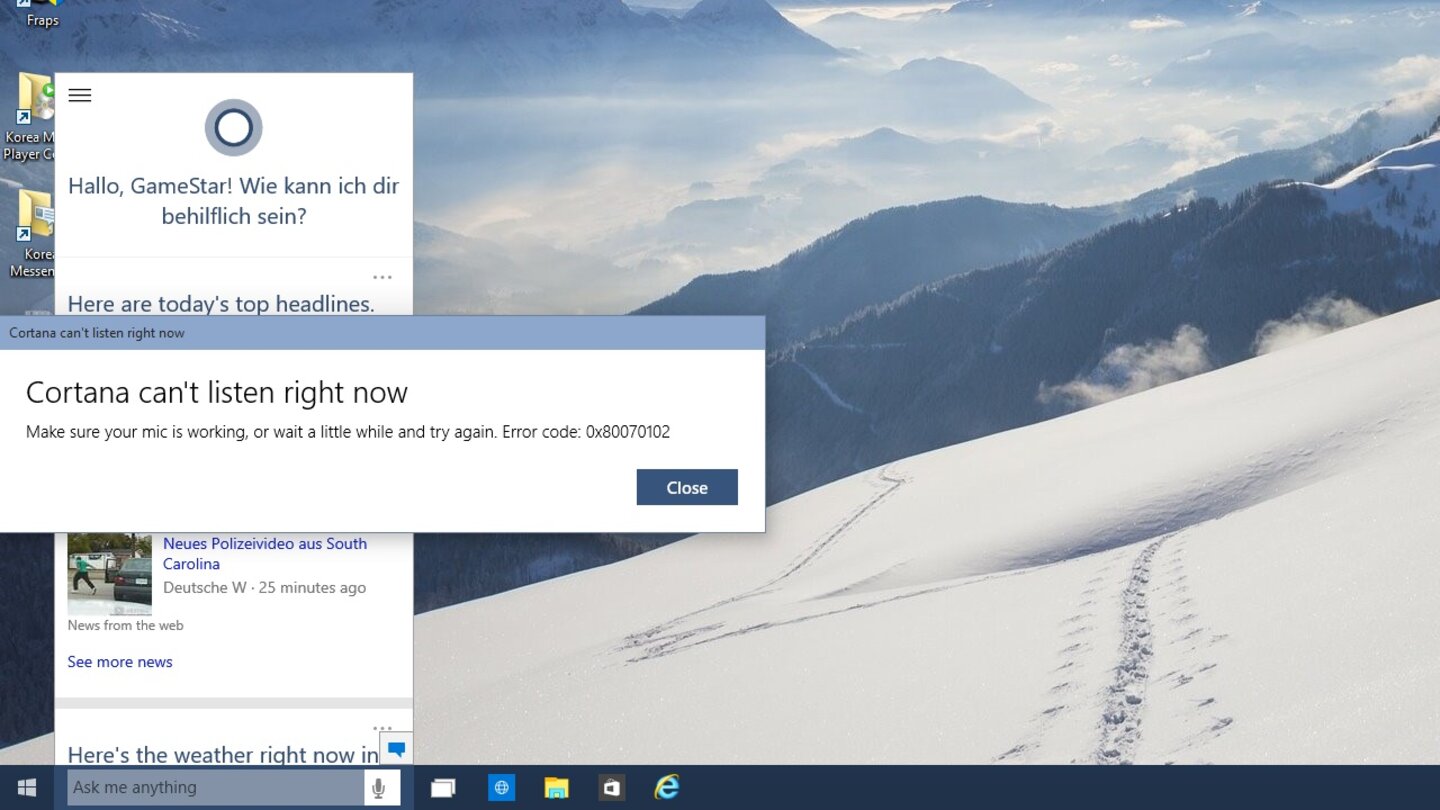This screenshot has height=810, width=1440.
Task: Click the error code message text
Action: 348,432
